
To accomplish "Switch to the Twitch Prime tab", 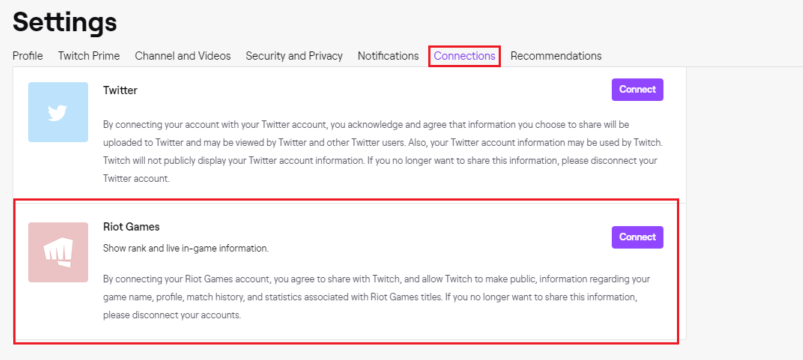I will point(89,56).
